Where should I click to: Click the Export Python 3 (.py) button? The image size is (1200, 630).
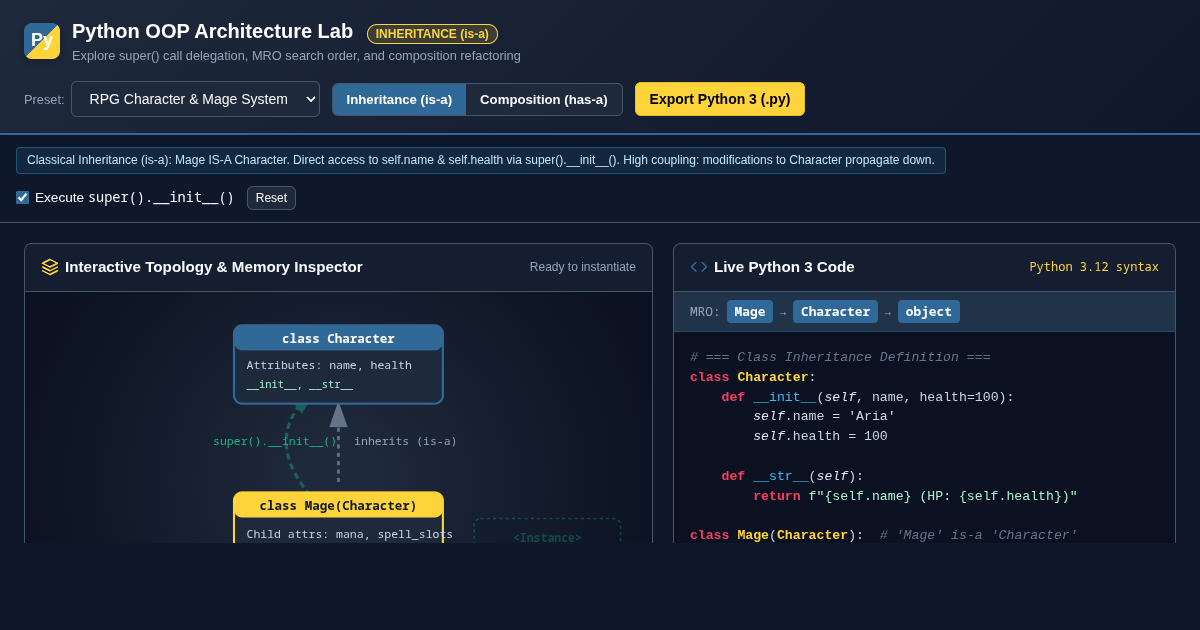coord(720,99)
